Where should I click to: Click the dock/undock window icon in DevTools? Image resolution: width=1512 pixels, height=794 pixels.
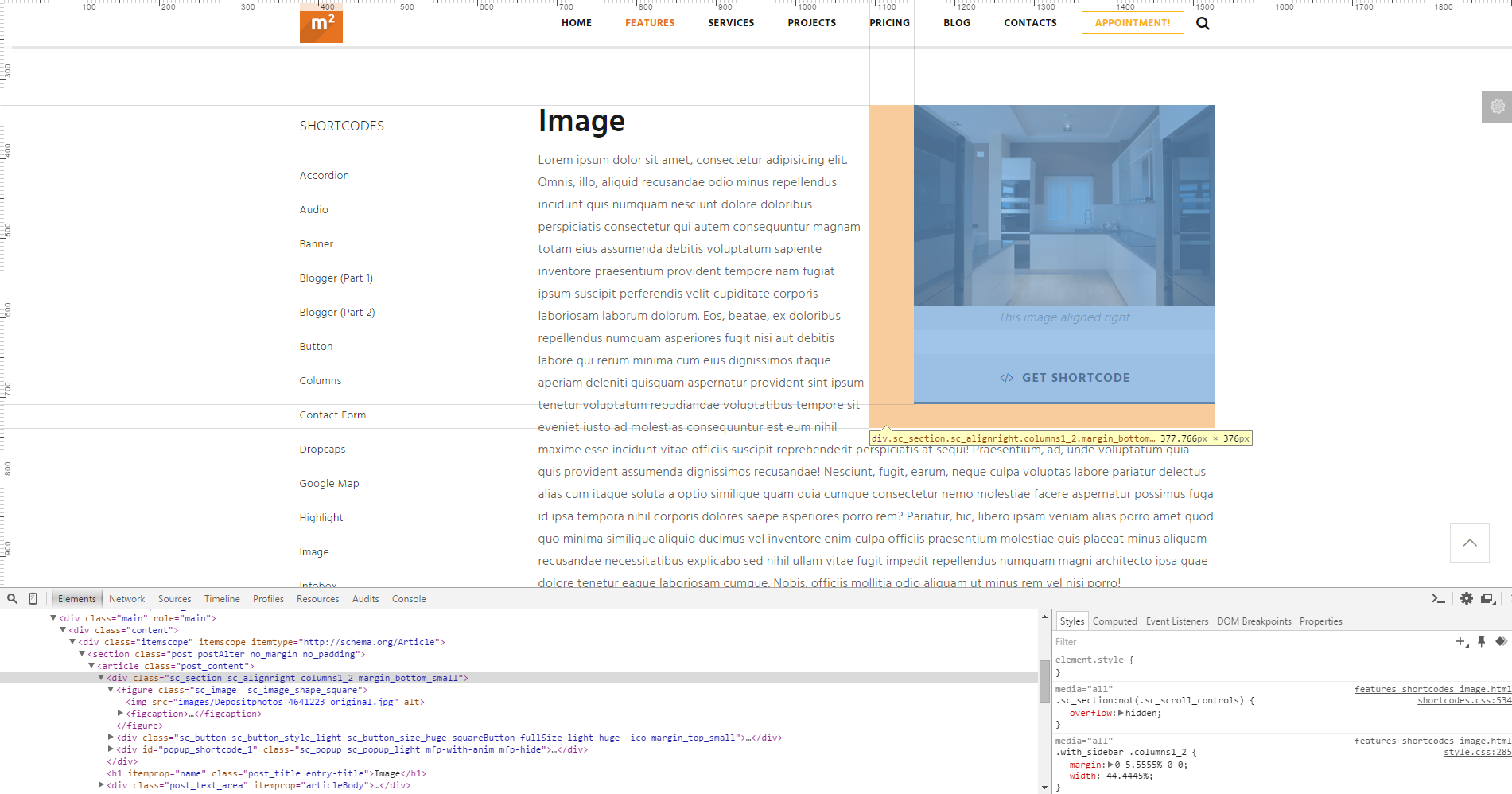coord(1487,599)
